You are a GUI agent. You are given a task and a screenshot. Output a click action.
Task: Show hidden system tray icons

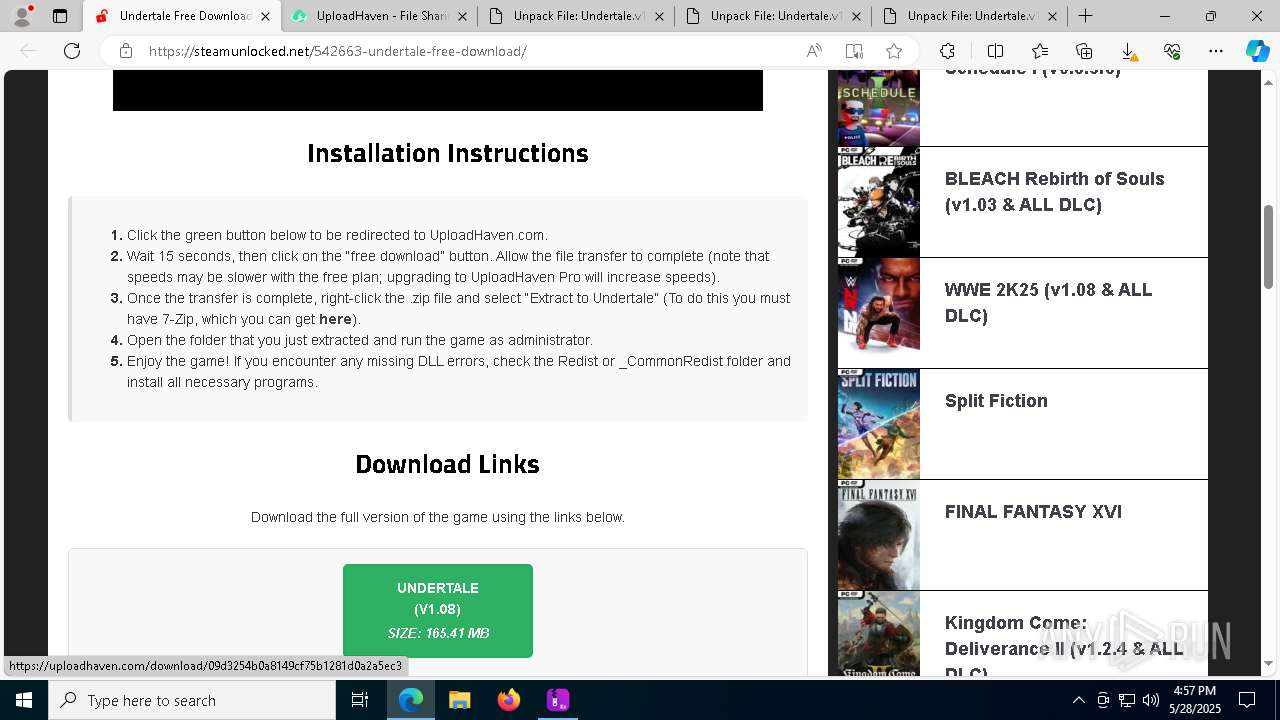coord(1078,700)
